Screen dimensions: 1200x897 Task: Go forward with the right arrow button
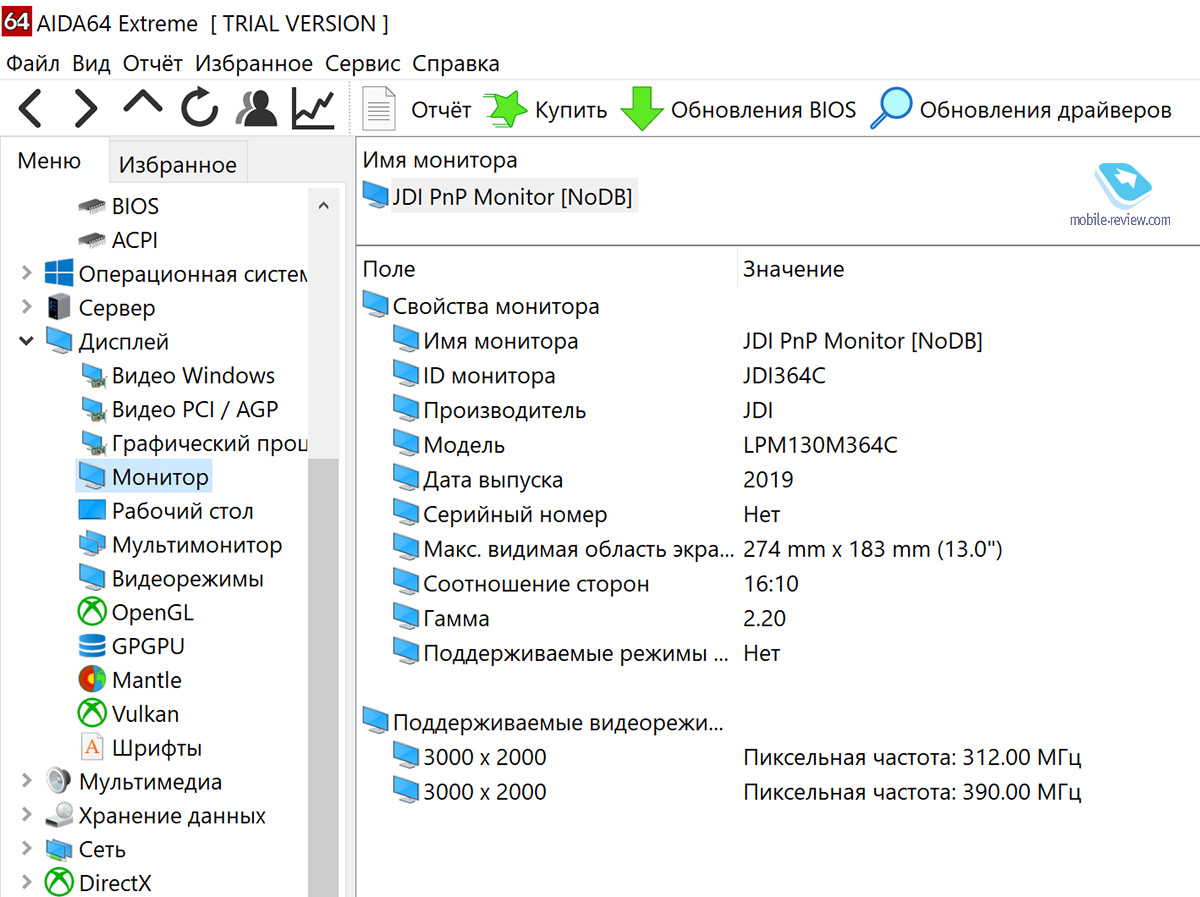86,108
